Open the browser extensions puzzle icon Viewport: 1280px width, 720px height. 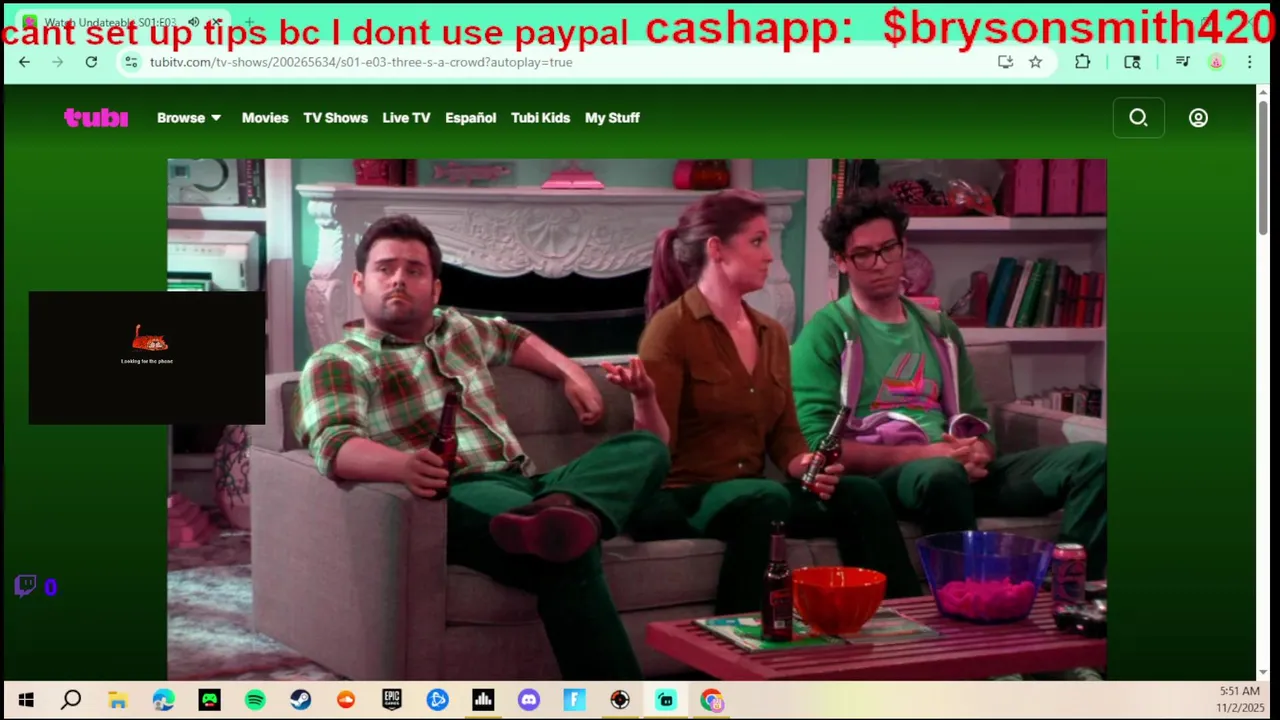coord(1082,62)
